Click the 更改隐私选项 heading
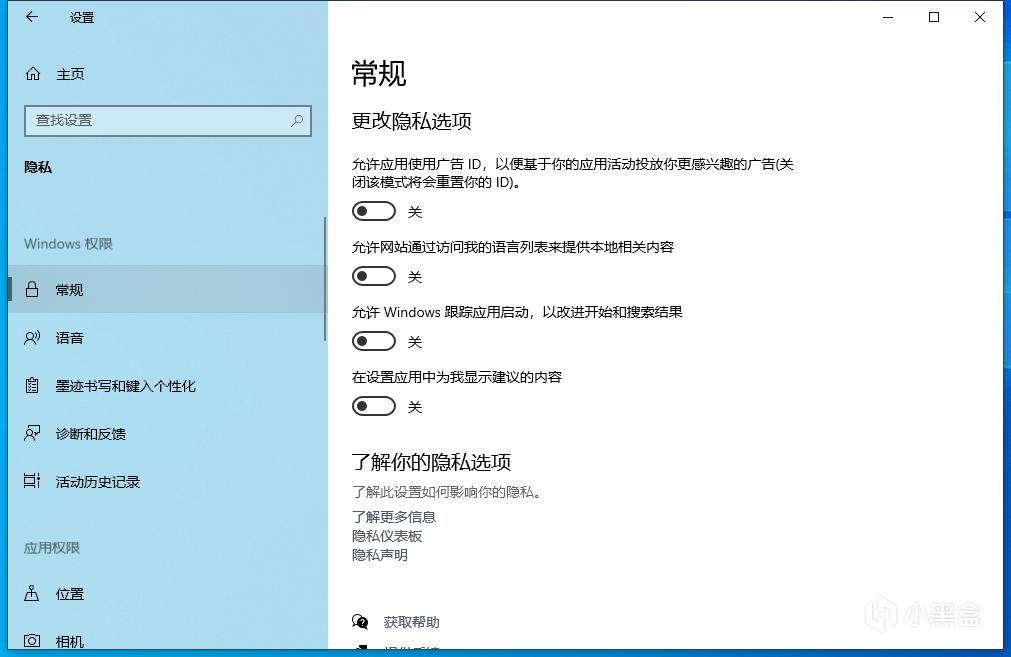This screenshot has height=657, width=1011. click(x=411, y=121)
